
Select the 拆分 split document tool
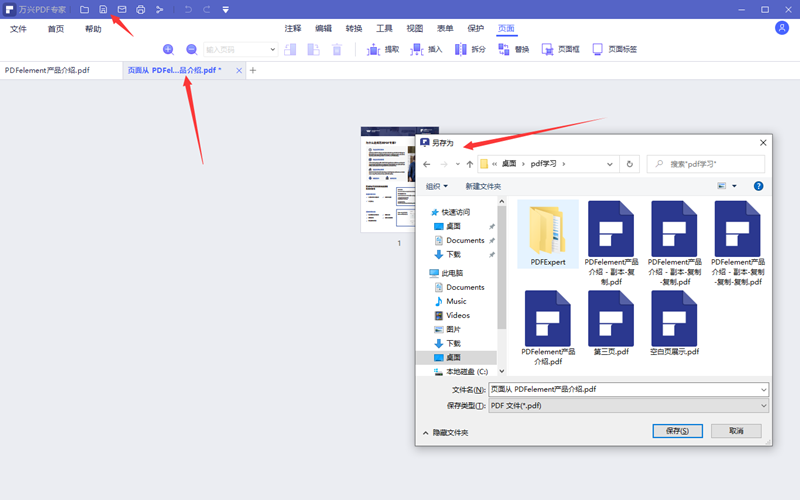(x=470, y=49)
